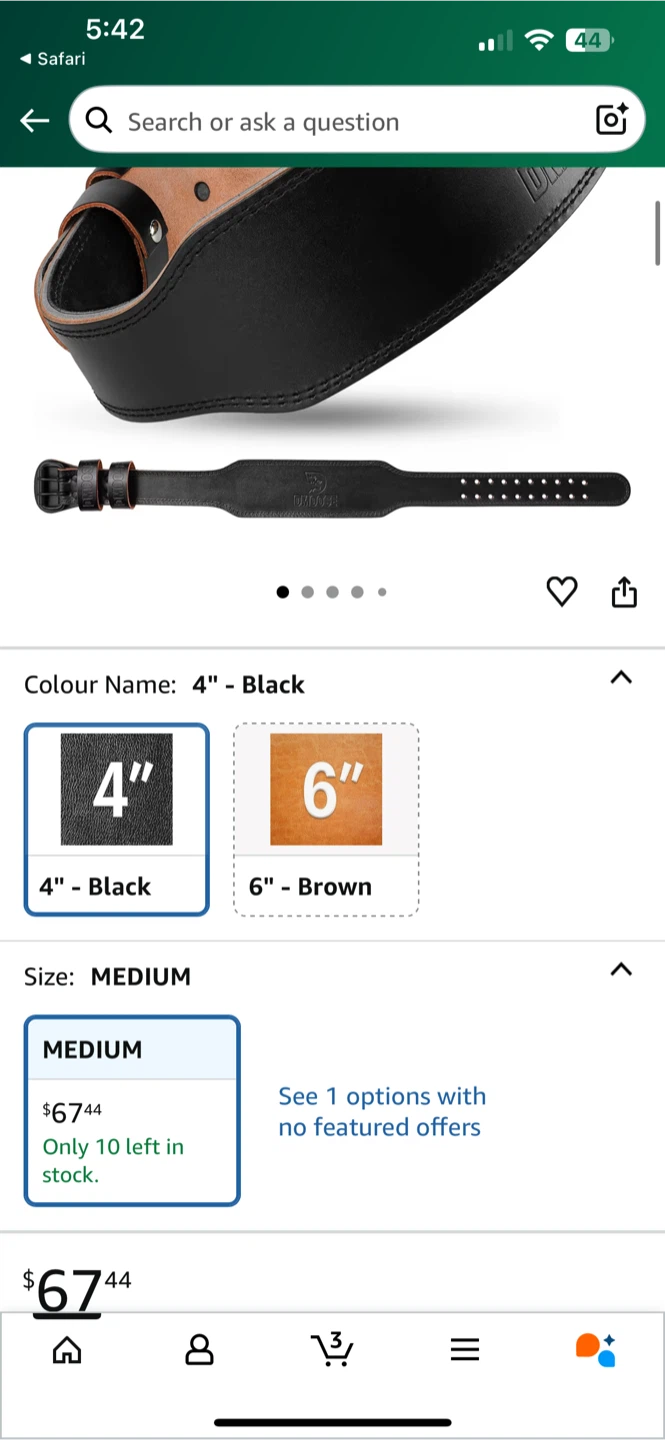This screenshot has height=1440, width=665.
Task: Choose the MEDIUM size option
Action: [x=132, y=1111]
